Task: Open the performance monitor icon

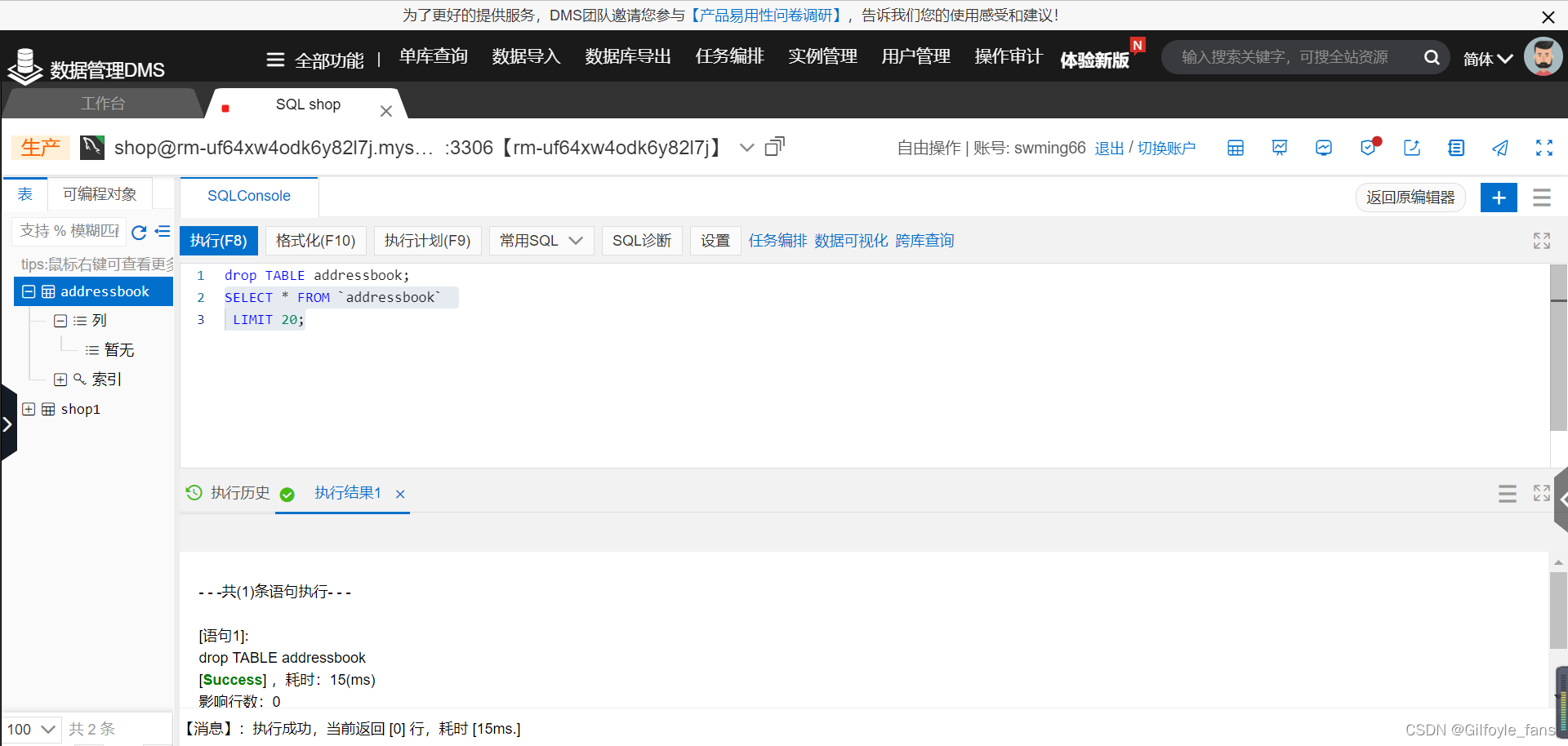Action: coord(1324,148)
